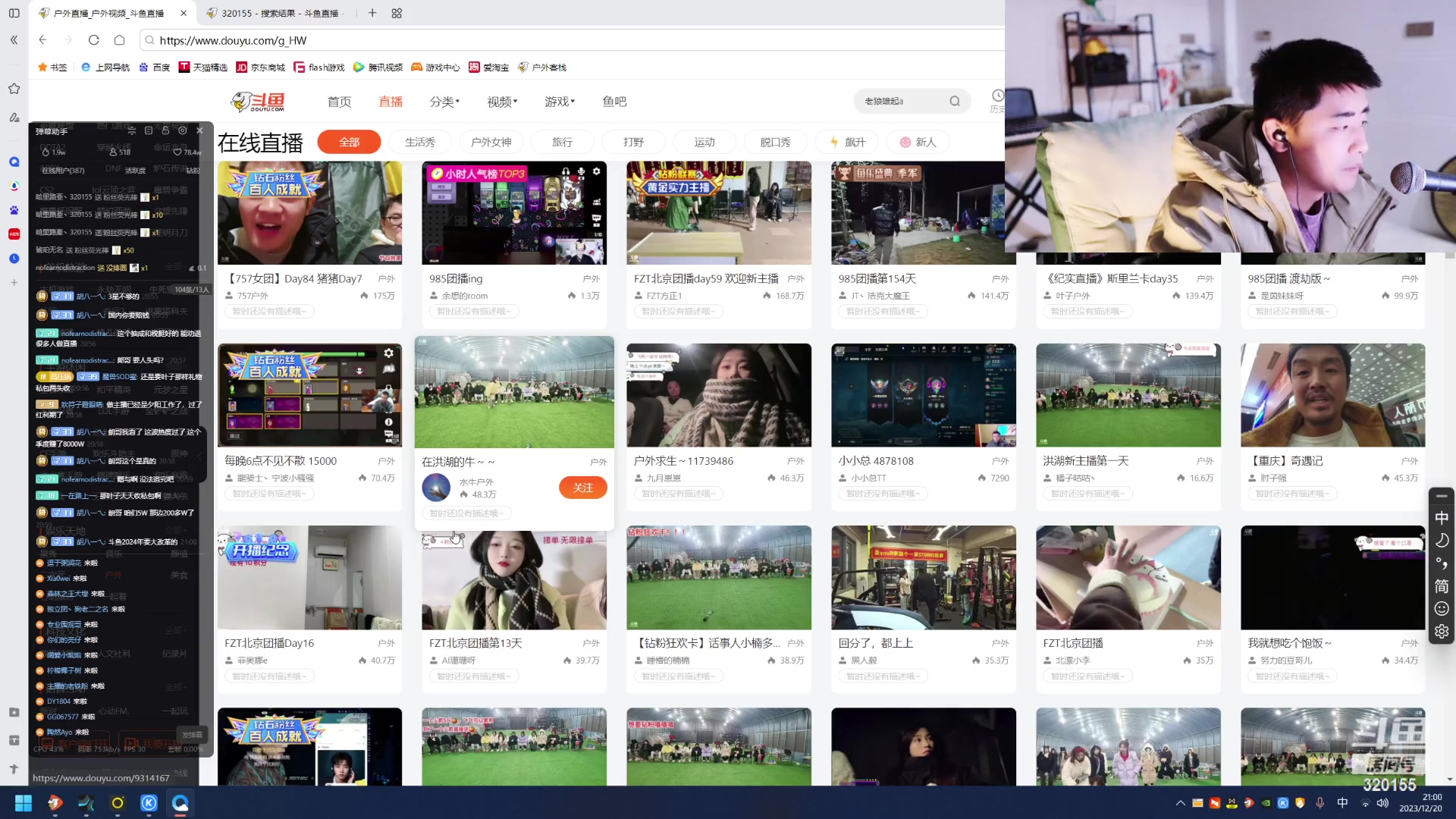Click the 弹幕助手 list layout icon
The width and height of the screenshot is (1456, 819).
click(149, 130)
